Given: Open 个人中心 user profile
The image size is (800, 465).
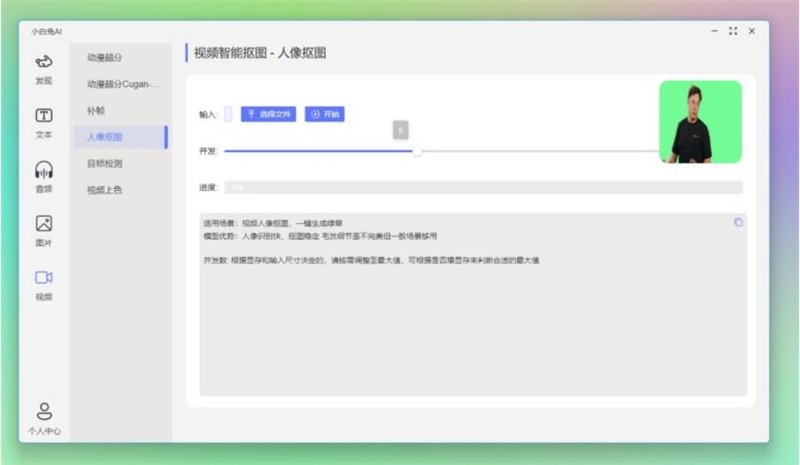Looking at the screenshot, I should point(44,419).
